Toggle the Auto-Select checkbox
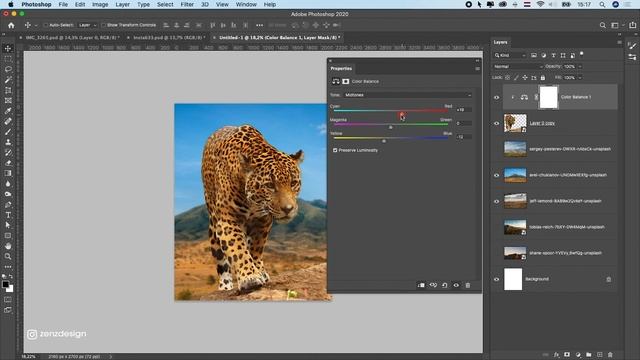The image size is (640, 360). tap(46, 25)
